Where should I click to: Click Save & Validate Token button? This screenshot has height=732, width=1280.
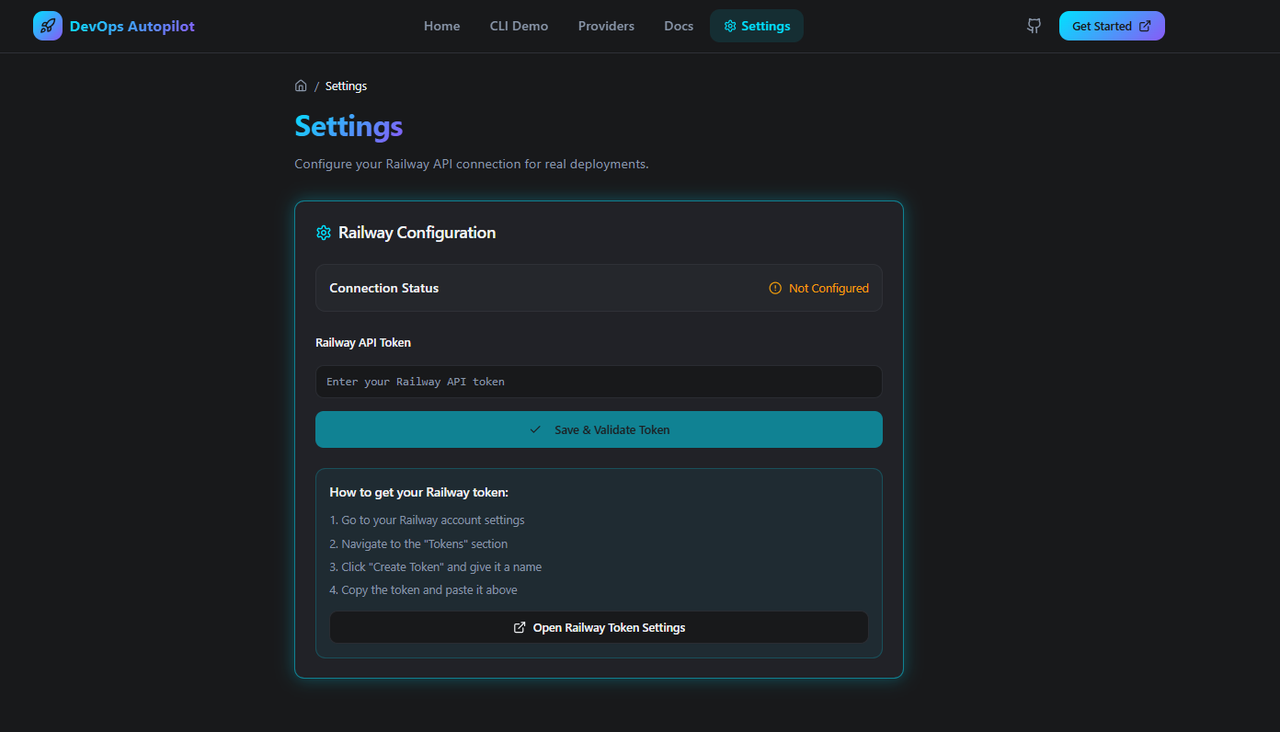click(x=599, y=430)
